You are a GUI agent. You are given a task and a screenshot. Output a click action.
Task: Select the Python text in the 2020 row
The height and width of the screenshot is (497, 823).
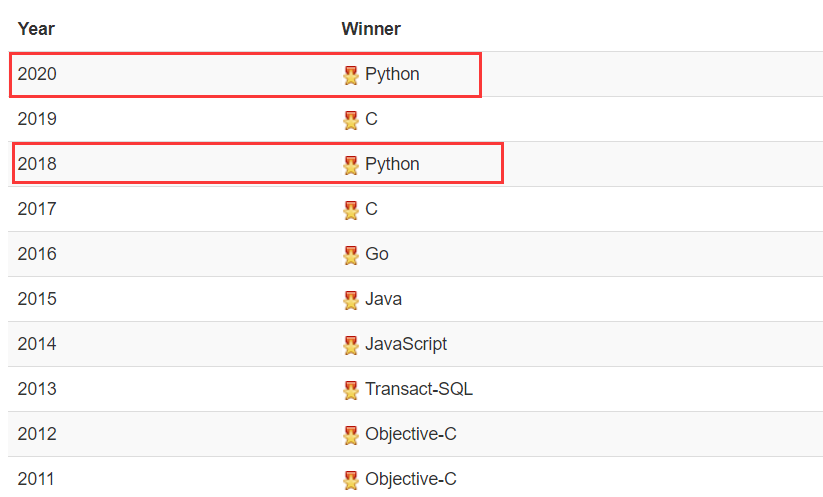tap(392, 74)
